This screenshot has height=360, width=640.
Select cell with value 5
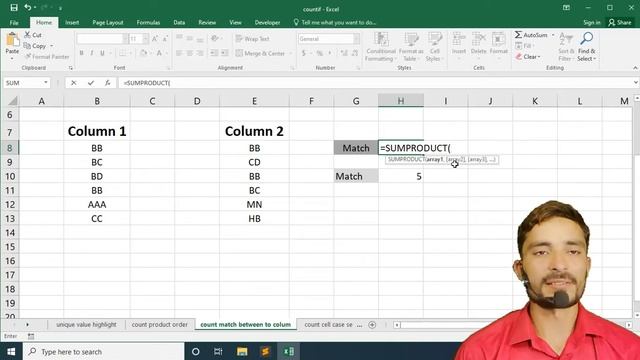(401, 176)
